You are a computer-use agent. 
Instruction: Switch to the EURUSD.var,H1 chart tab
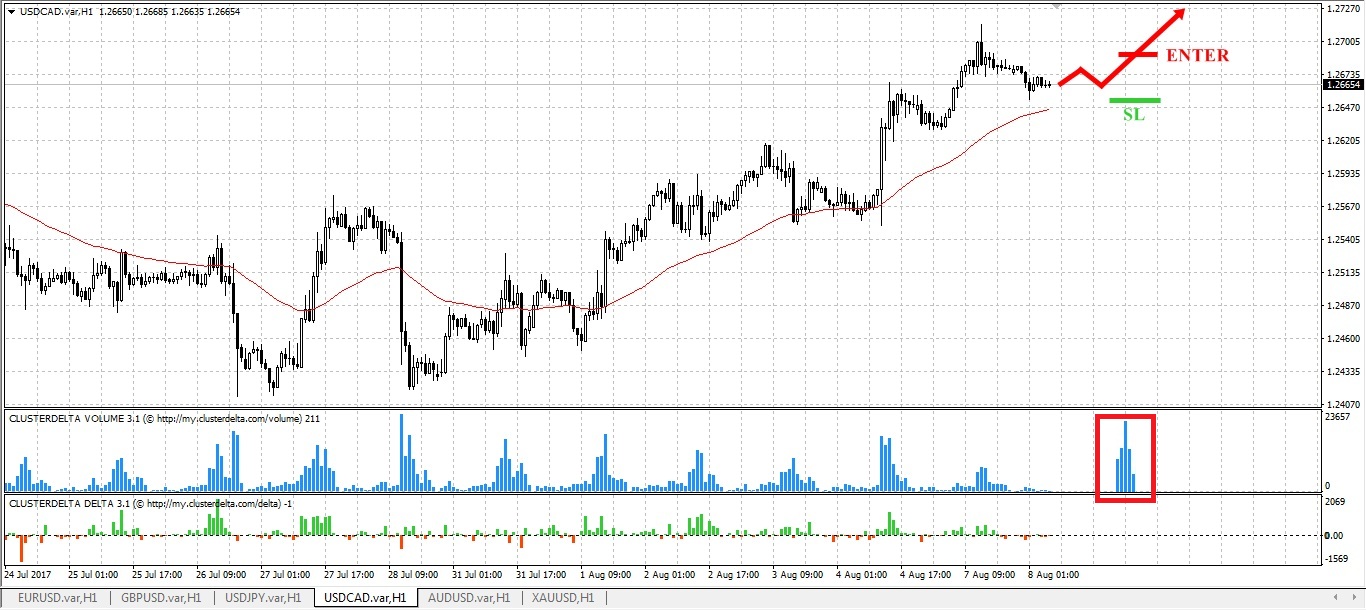(57, 597)
